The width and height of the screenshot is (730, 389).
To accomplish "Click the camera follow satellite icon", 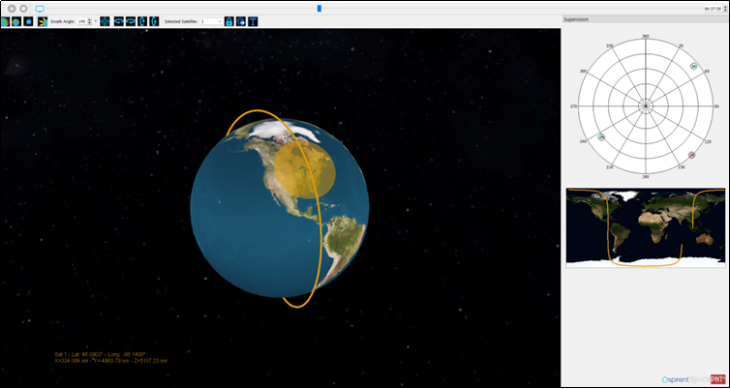I will (241, 21).
